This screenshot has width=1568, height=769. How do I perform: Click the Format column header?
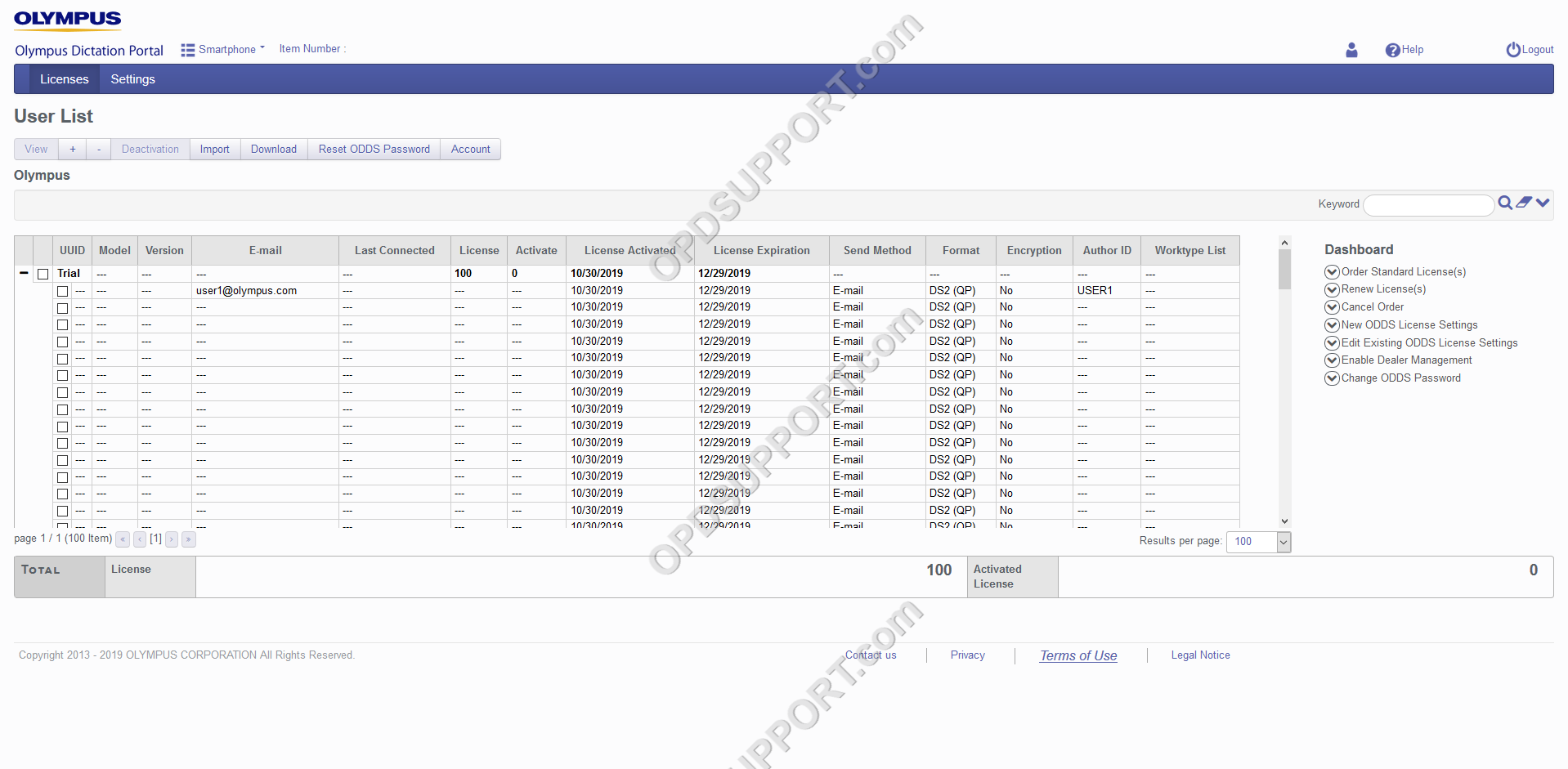coord(961,251)
